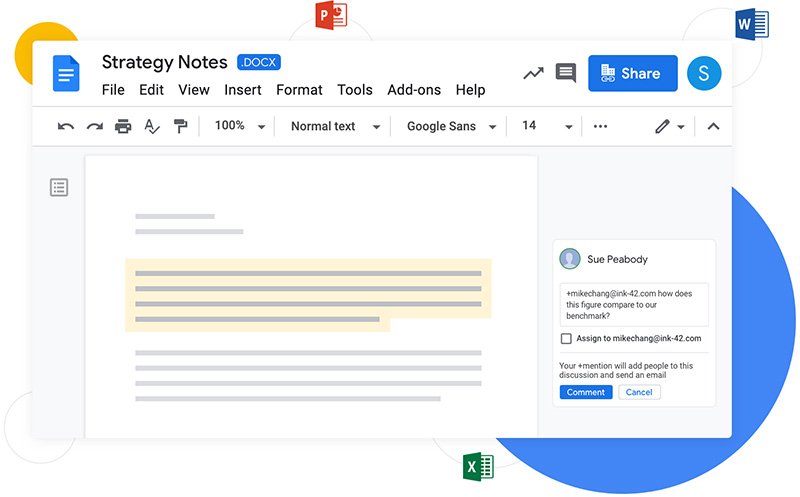Open the Help menu
This screenshot has height=497, width=800.
(470, 90)
